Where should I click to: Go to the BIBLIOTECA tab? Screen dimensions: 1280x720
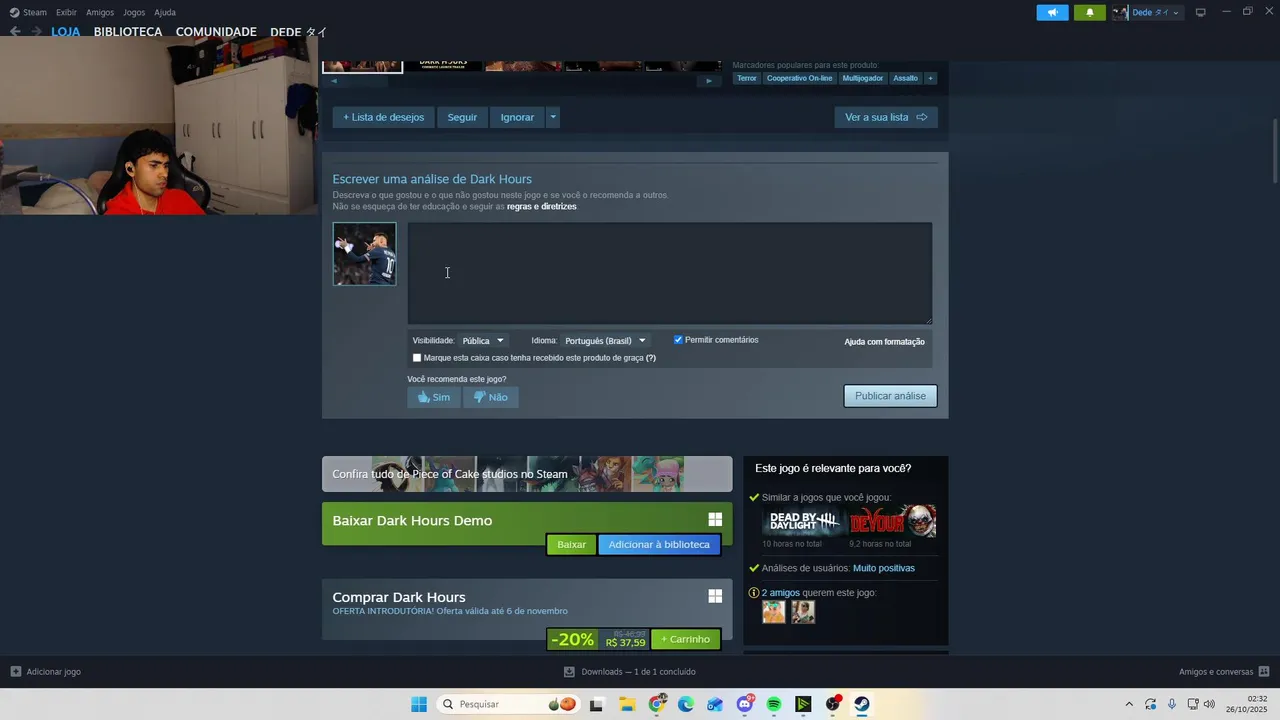(x=128, y=32)
